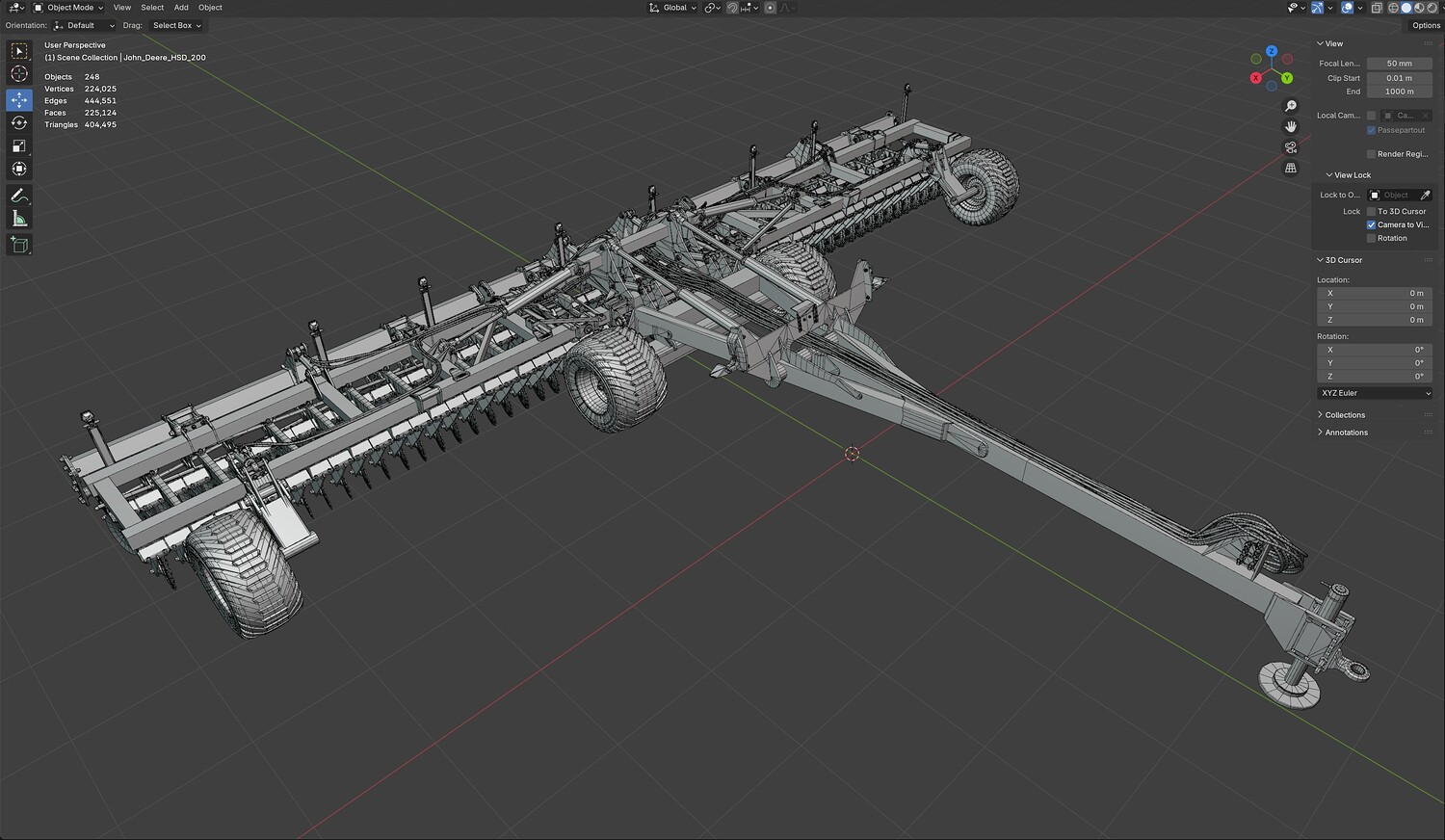Activate the 3D Cursor tool
The width and height of the screenshot is (1445, 840).
[19, 74]
